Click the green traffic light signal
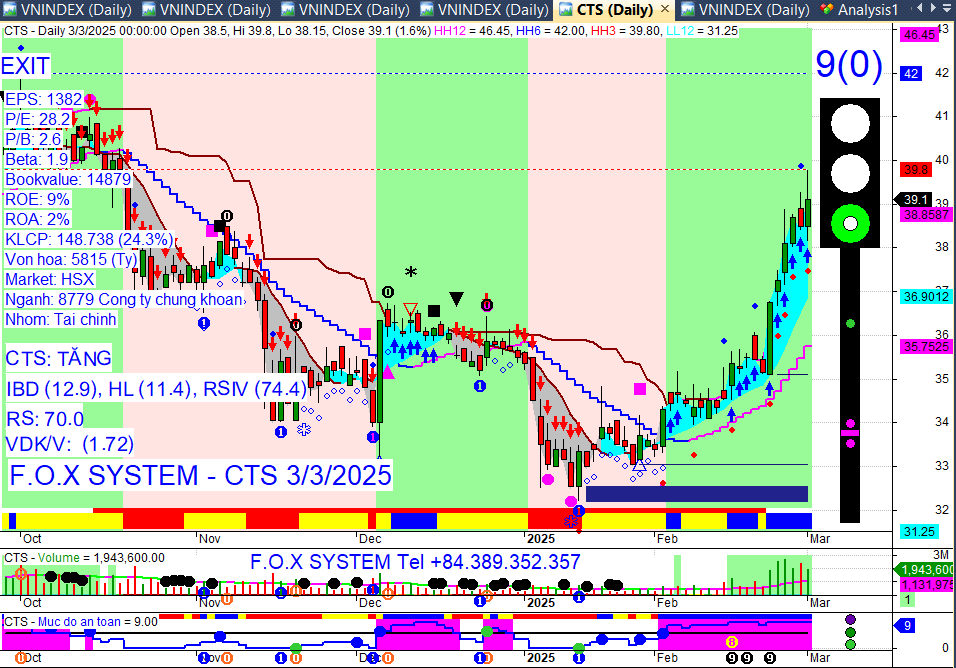The image size is (956, 668). click(x=850, y=224)
